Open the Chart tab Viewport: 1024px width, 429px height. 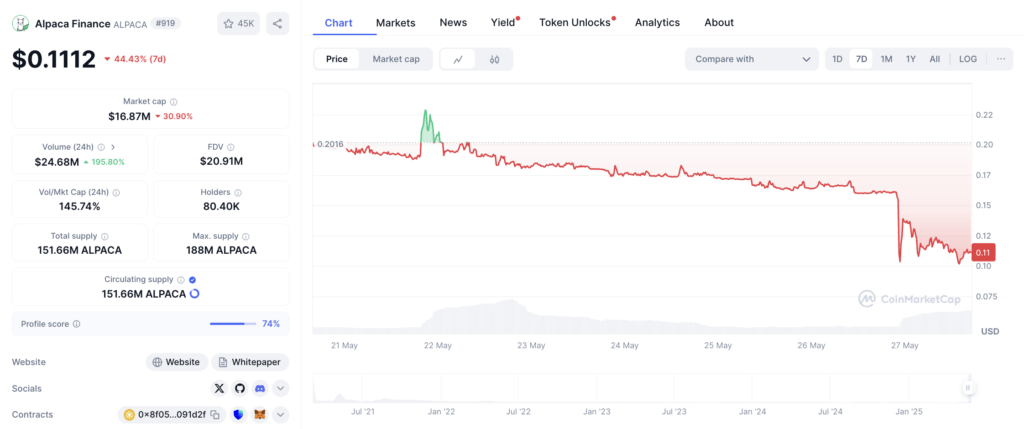click(x=338, y=22)
